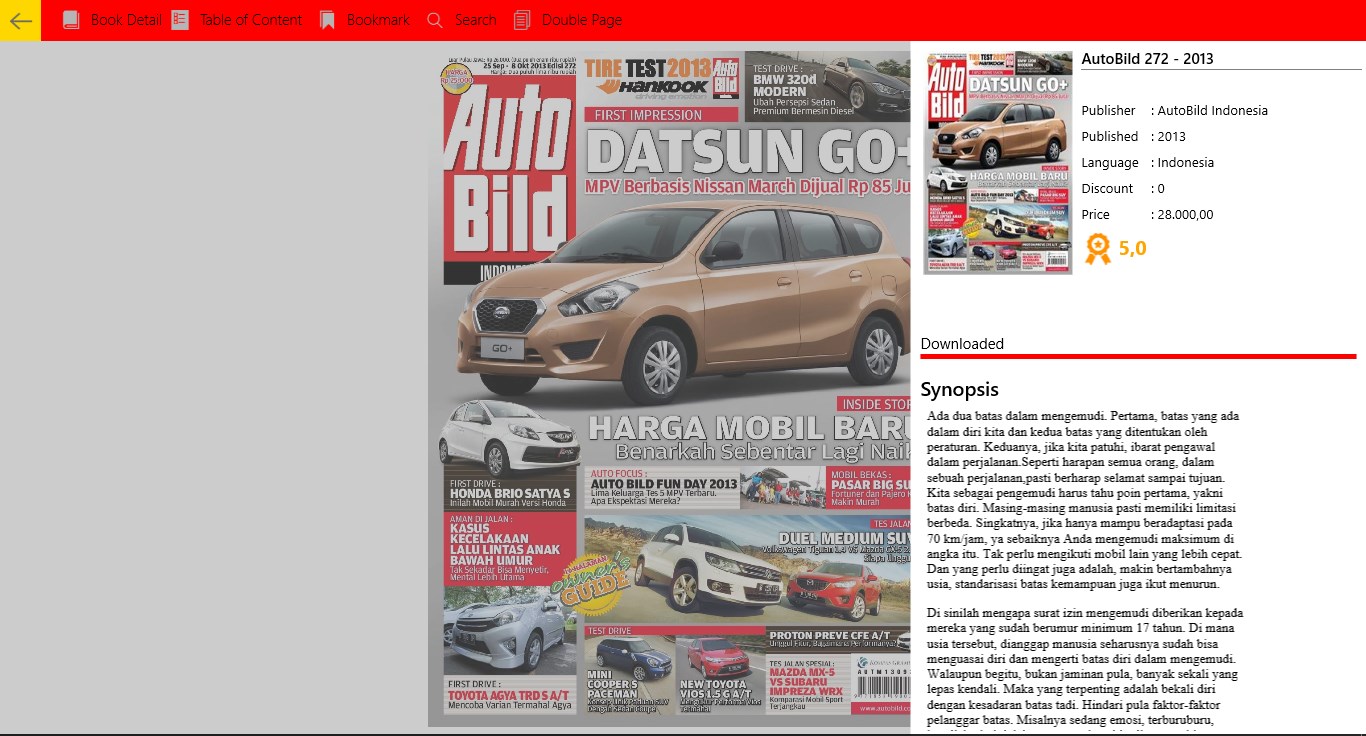Screen dimensions: 1366x736
Task: Switch to Double Page view
Action: [x=582, y=20]
